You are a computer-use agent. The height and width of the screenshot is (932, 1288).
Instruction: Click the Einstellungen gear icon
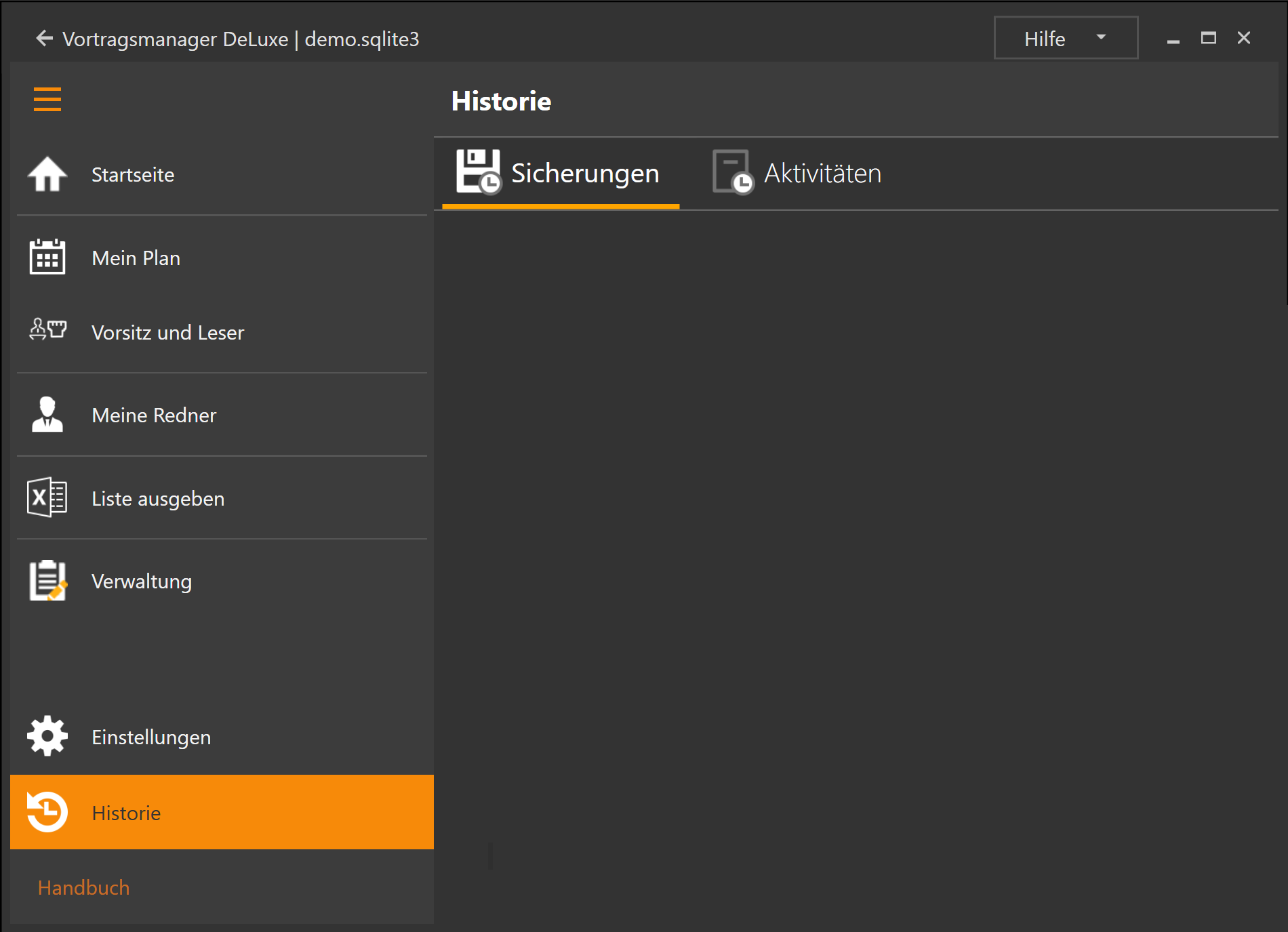(x=47, y=736)
